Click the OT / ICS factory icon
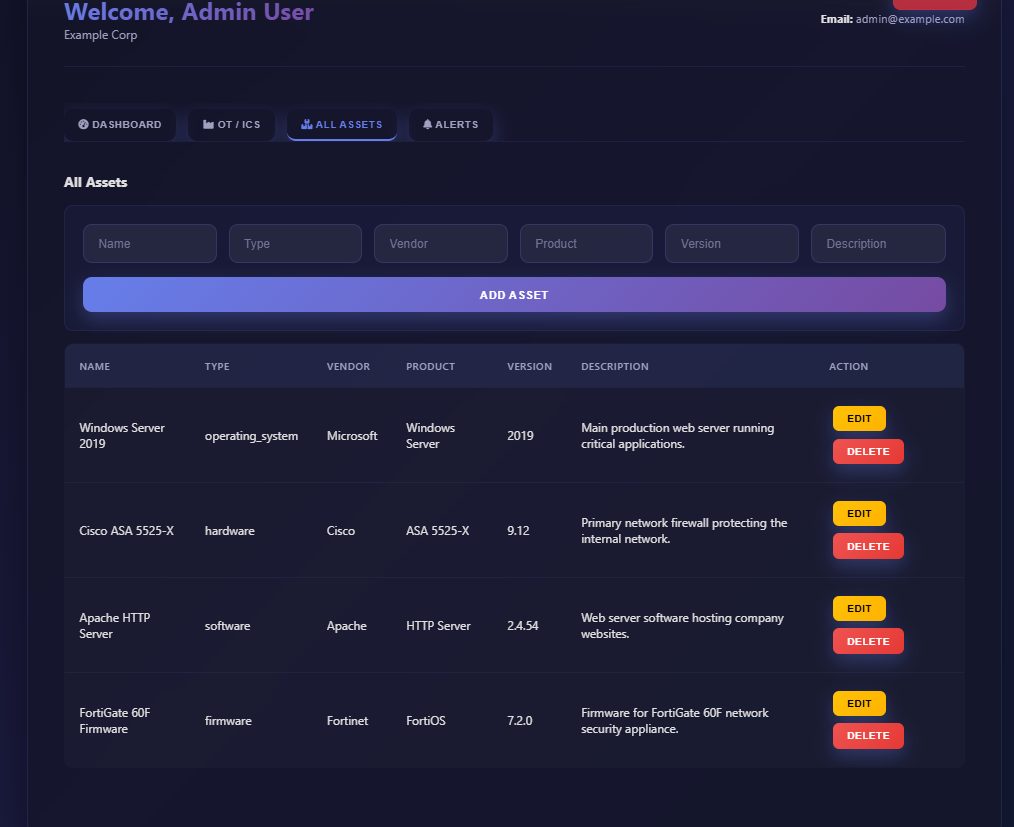1014x827 pixels. pos(208,124)
